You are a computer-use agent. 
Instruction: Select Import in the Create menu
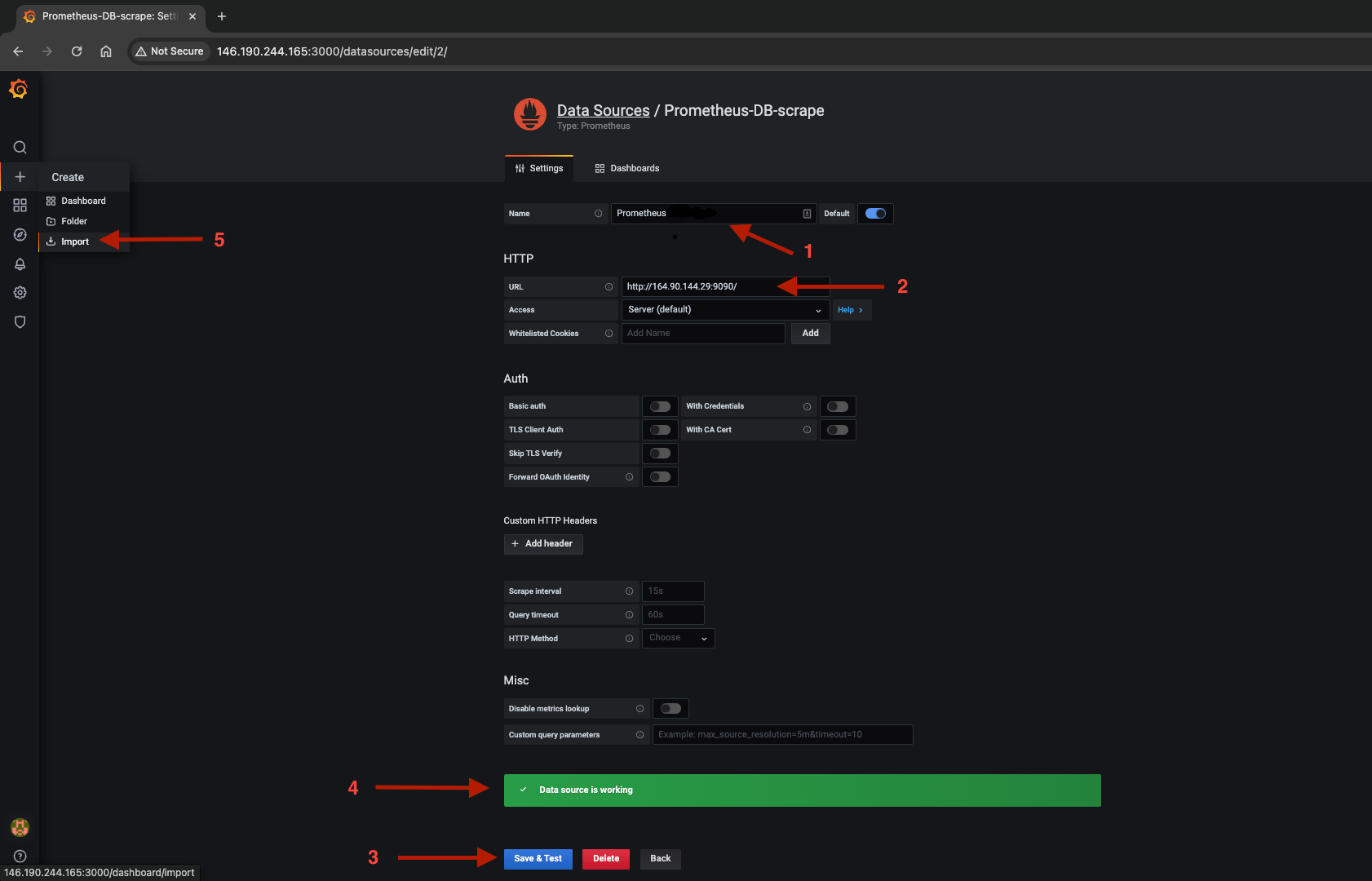[84, 241]
